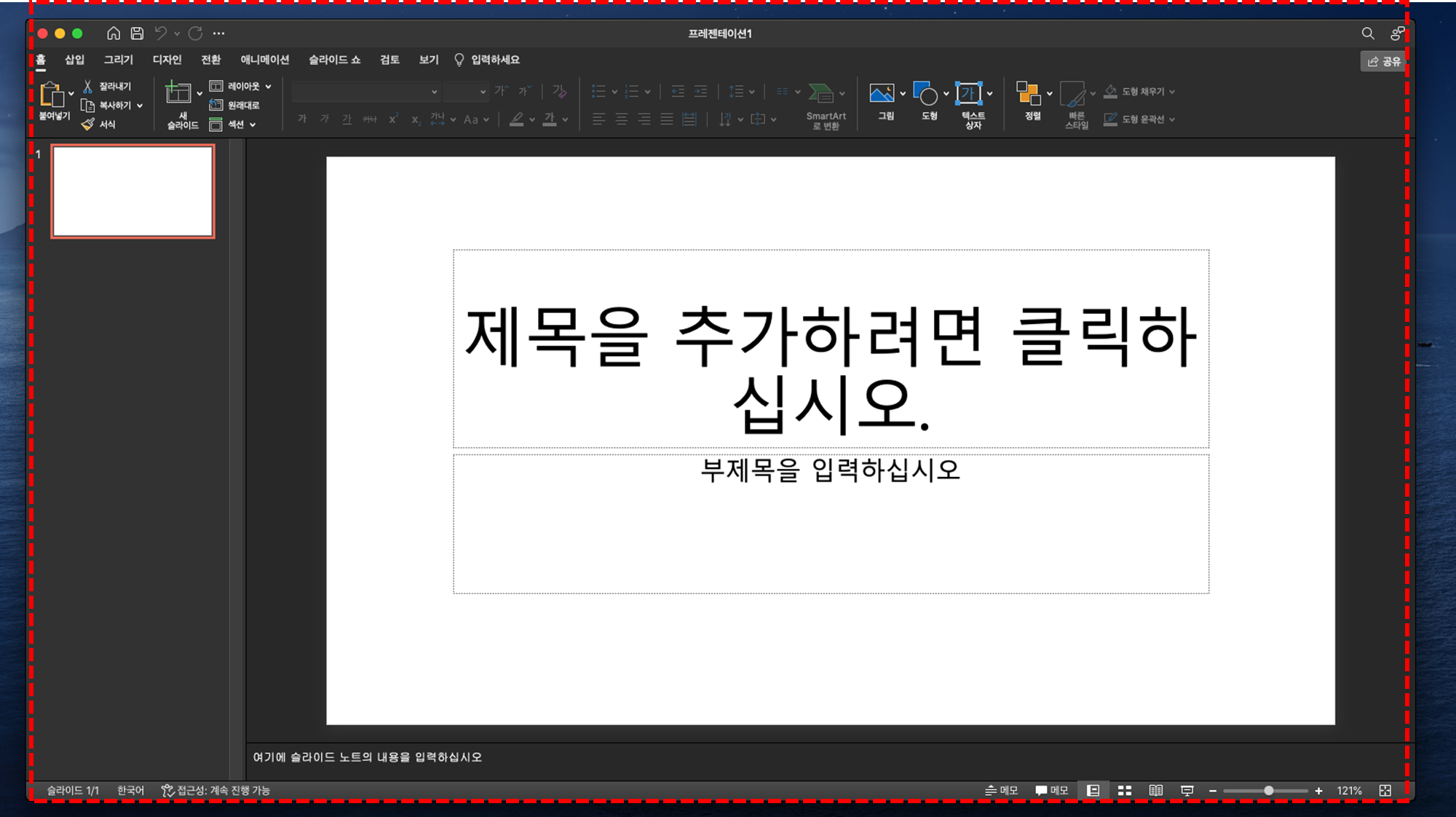The height and width of the screenshot is (817, 1456).
Task: Open the font size combo box
Action: coord(466,91)
